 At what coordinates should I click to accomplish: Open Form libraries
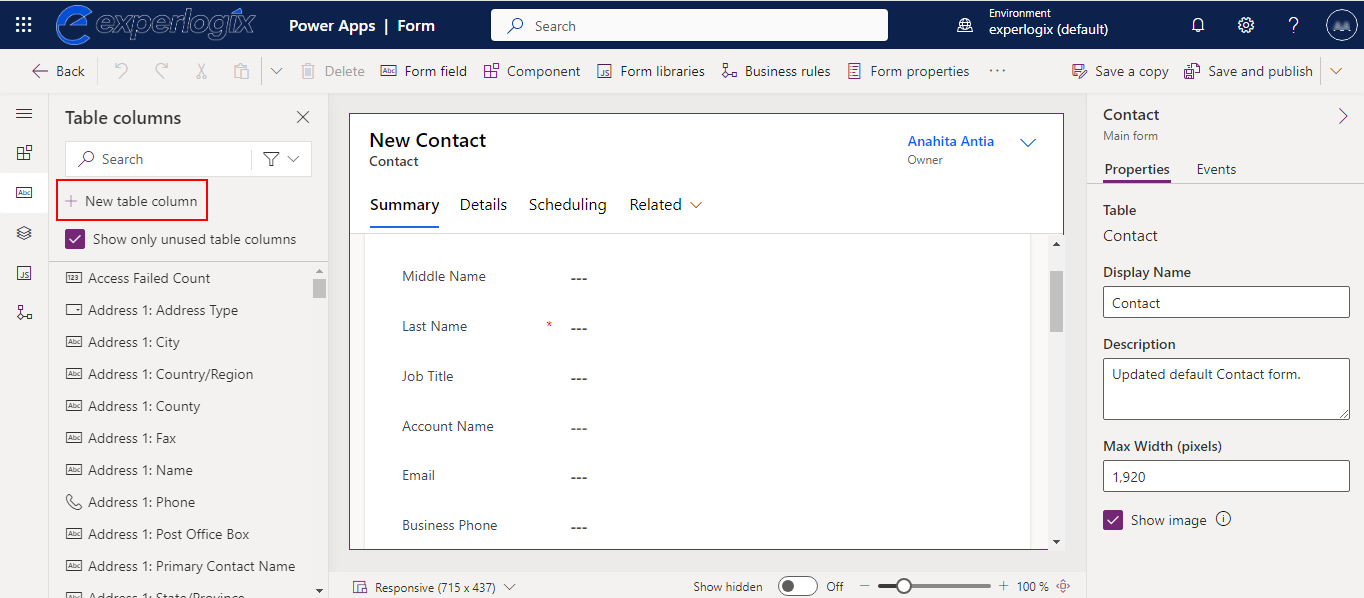point(651,71)
